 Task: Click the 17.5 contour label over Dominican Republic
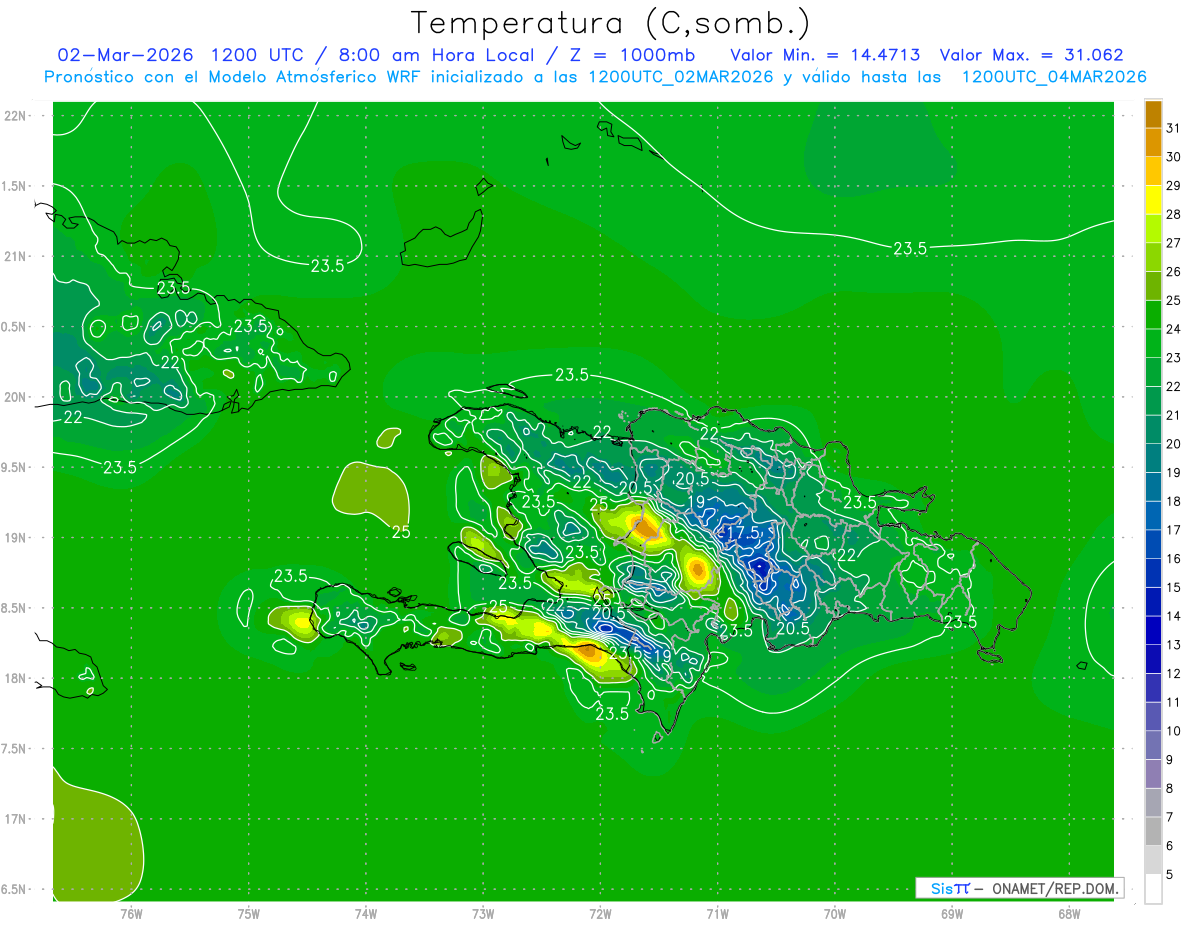pos(741,532)
